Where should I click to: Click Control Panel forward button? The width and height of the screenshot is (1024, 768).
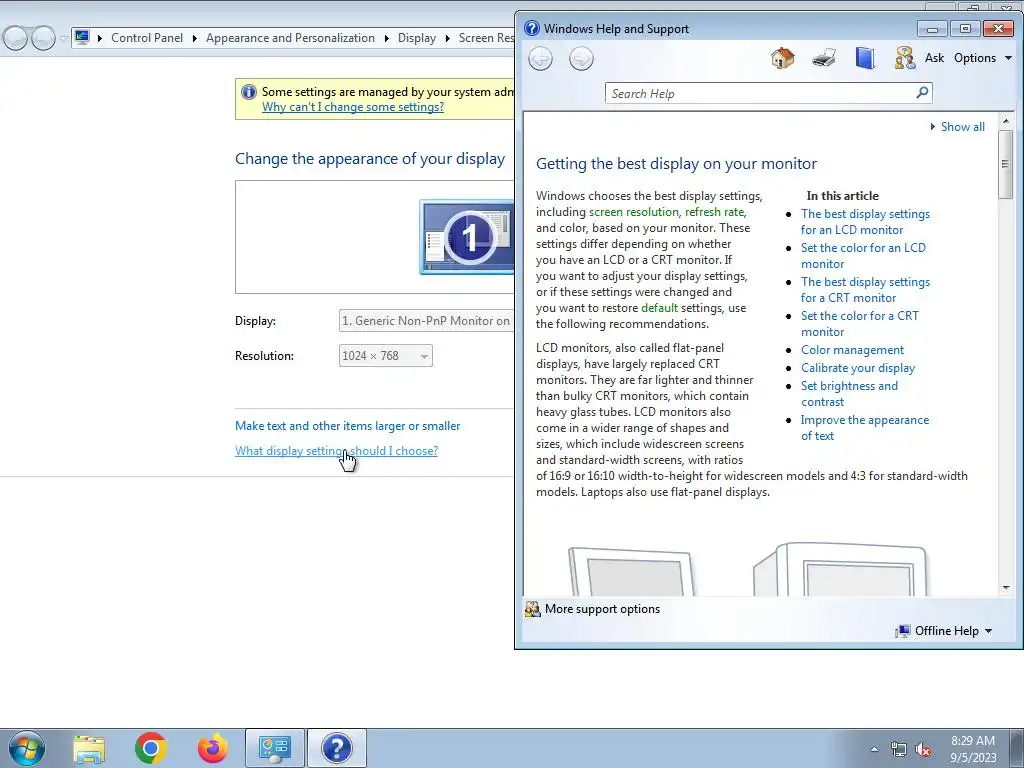[44, 38]
